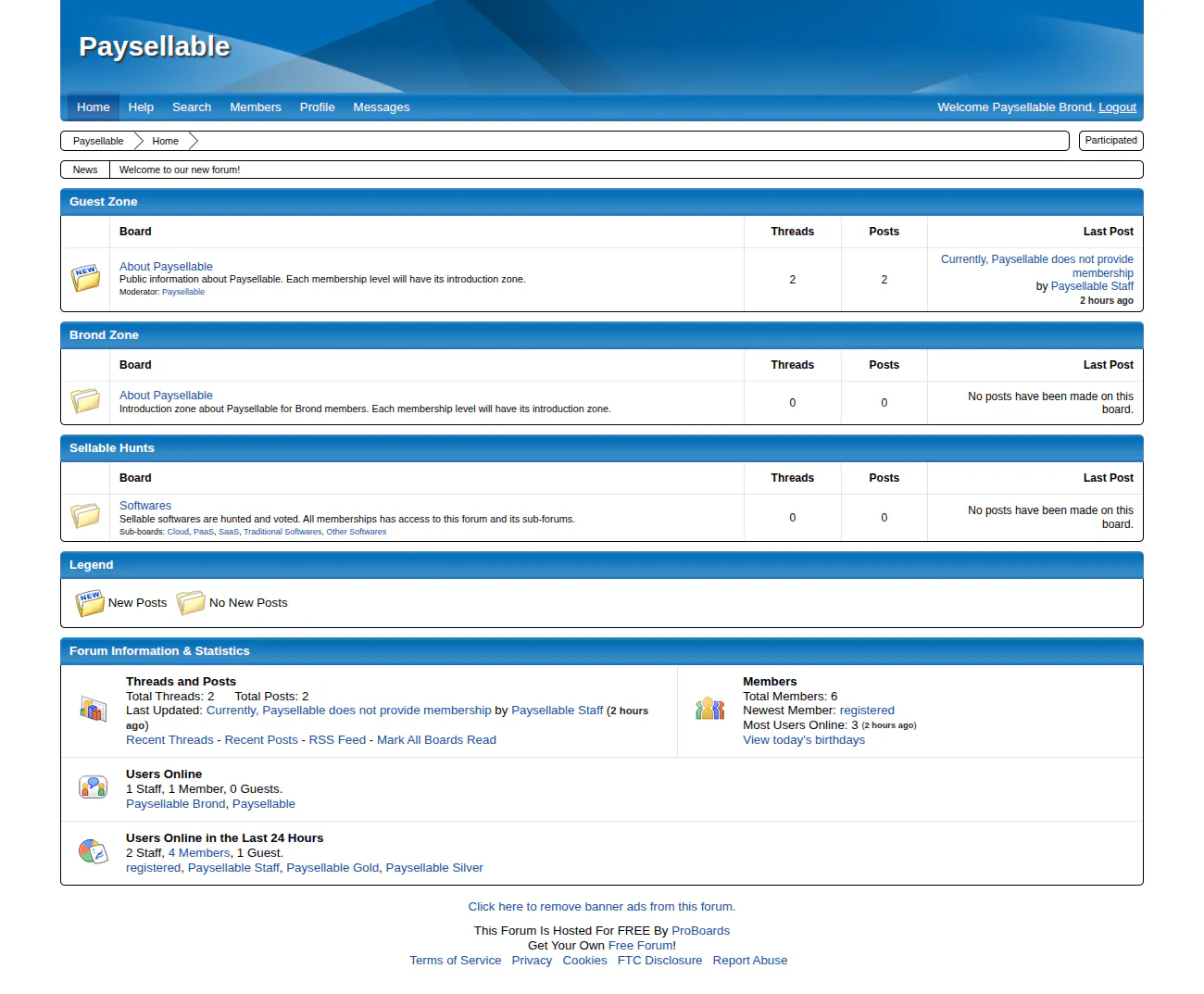The image size is (1204, 994).
Task: Open newest member 'registered' profile beside Newest Member
Action: pyautogui.click(x=867, y=711)
